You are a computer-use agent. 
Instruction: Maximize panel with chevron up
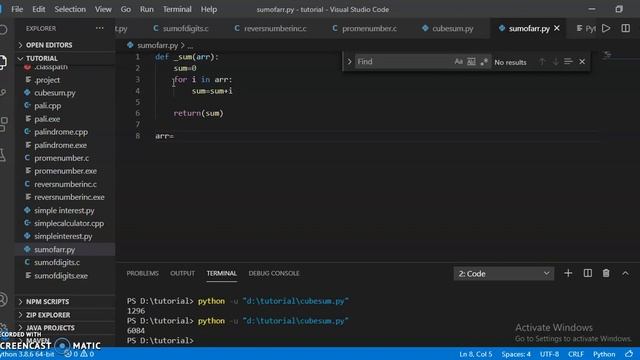(625, 273)
